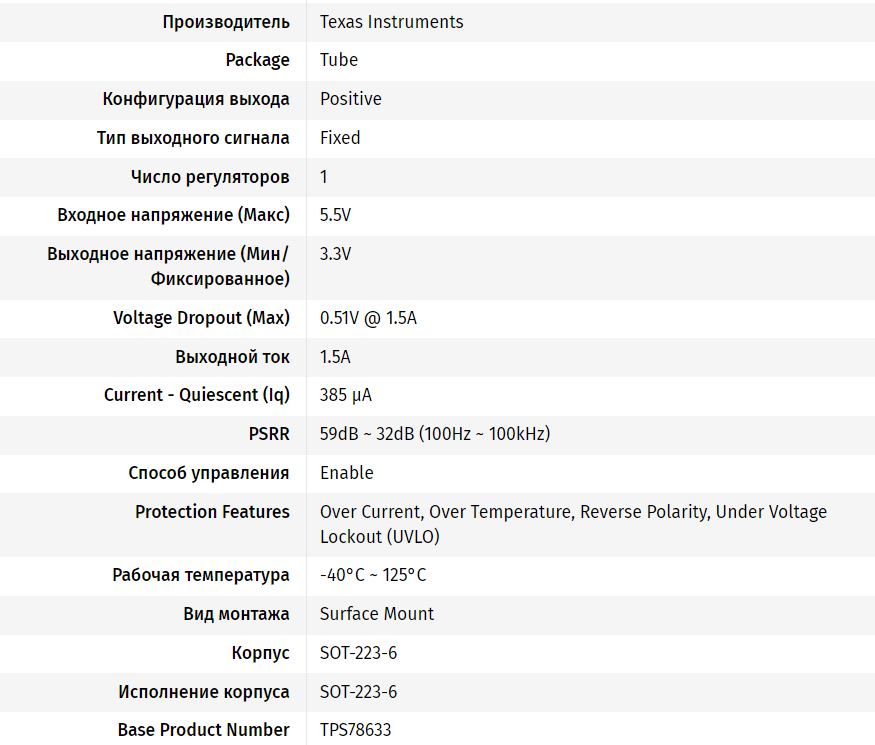Click the PSRR 59dB ~ 32dB value
This screenshot has height=745, width=875.
pos(435,434)
